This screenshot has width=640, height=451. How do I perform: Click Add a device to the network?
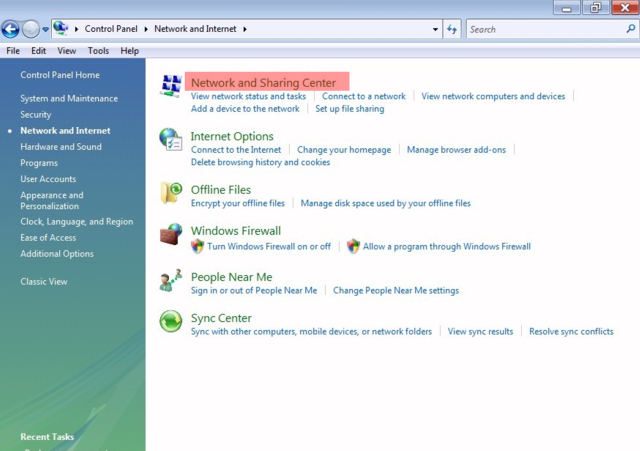tap(245, 109)
